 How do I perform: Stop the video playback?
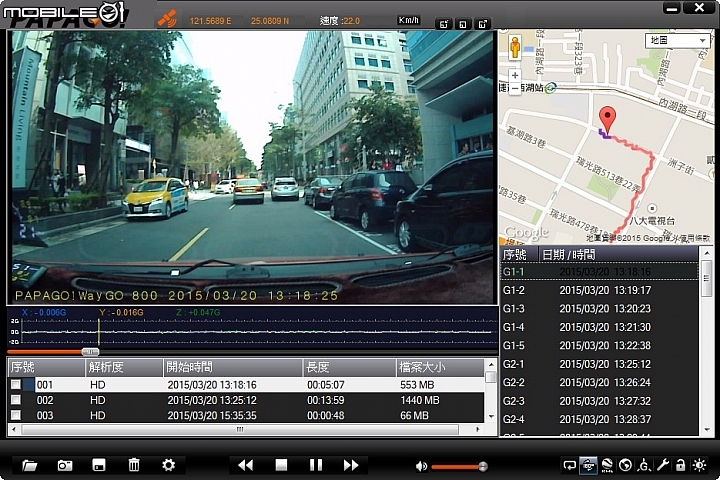281,465
